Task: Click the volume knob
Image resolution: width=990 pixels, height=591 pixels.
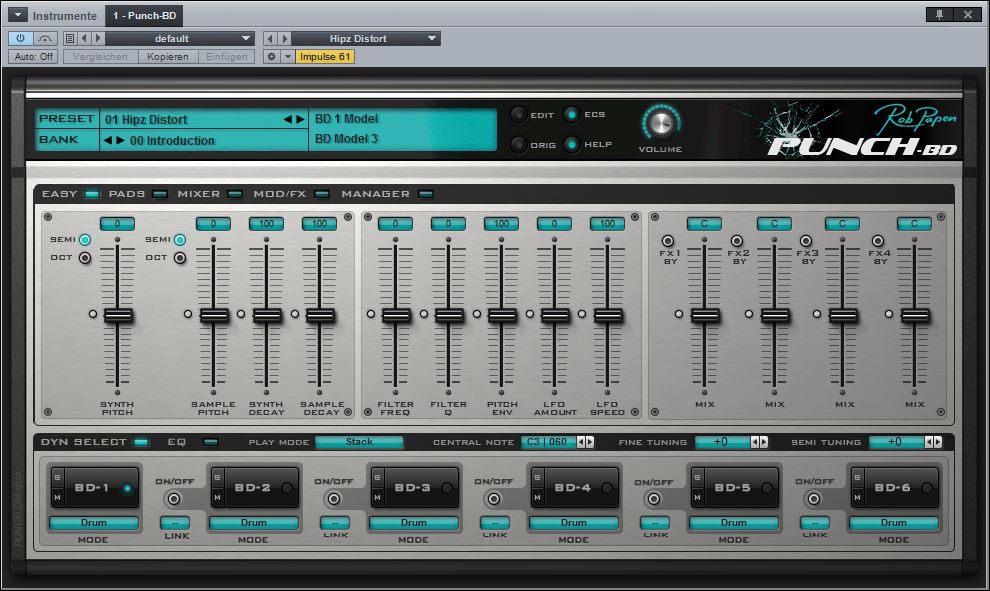Action: click(x=661, y=123)
